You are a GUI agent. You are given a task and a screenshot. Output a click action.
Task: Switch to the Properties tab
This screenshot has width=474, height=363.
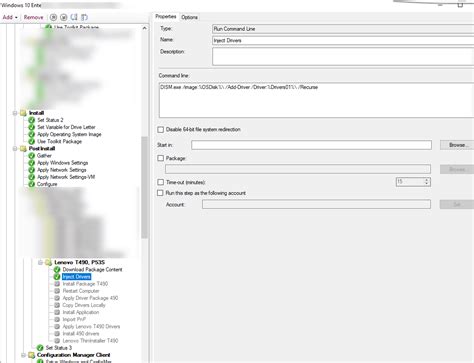pyautogui.click(x=166, y=17)
